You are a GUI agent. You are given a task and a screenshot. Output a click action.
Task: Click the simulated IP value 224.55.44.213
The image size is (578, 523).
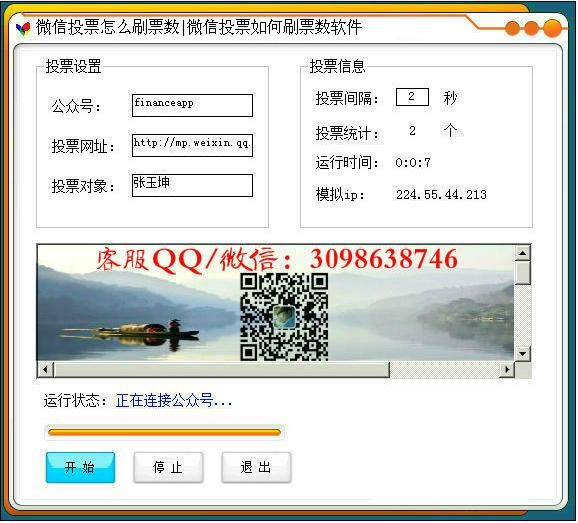(x=441, y=194)
